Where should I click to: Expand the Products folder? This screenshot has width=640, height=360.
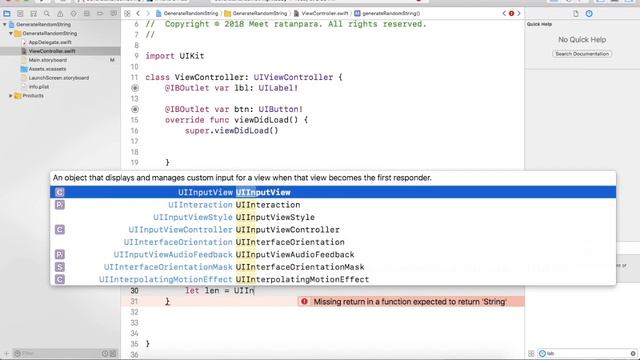click(x=11, y=96)
